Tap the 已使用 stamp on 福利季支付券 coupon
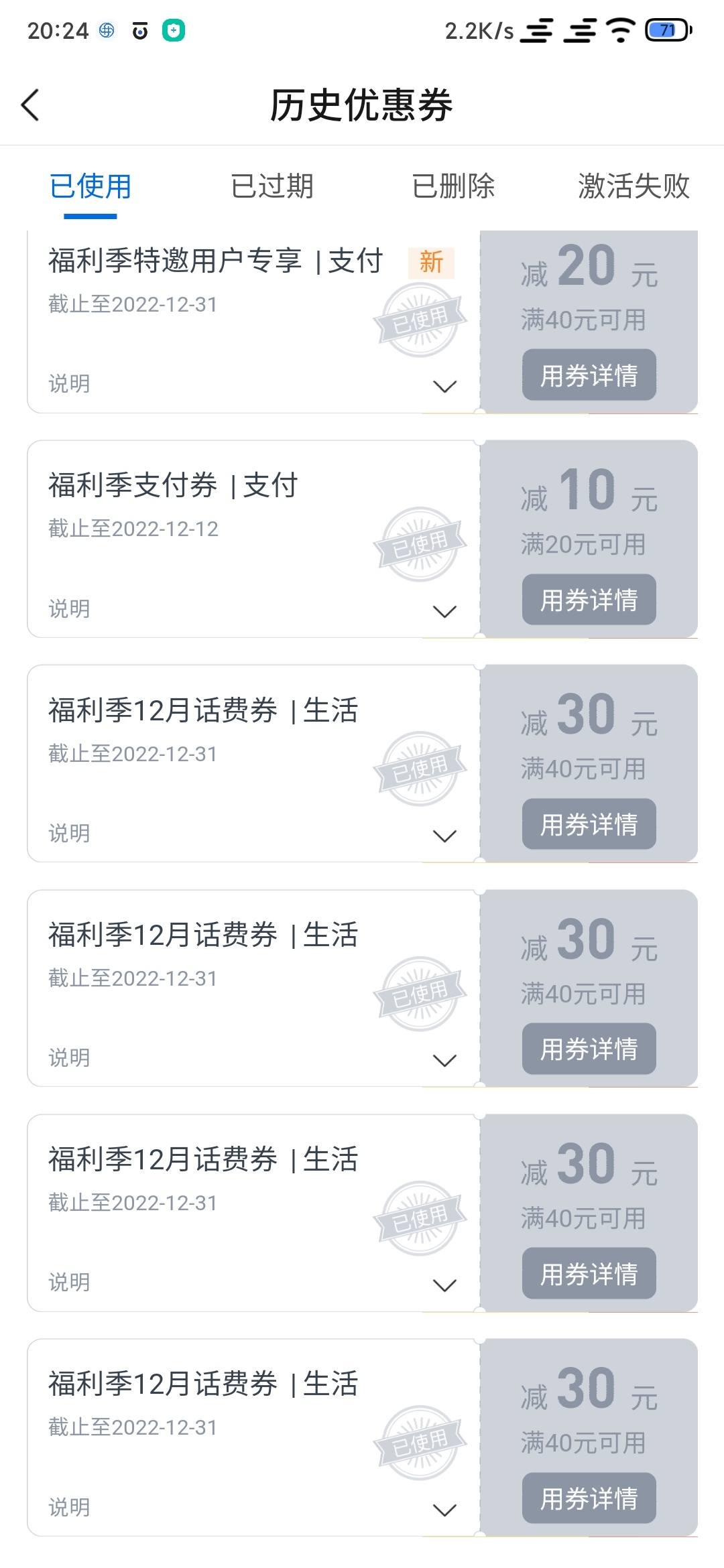The height and width of the screenshot is (1568, 724). point(420,544)
